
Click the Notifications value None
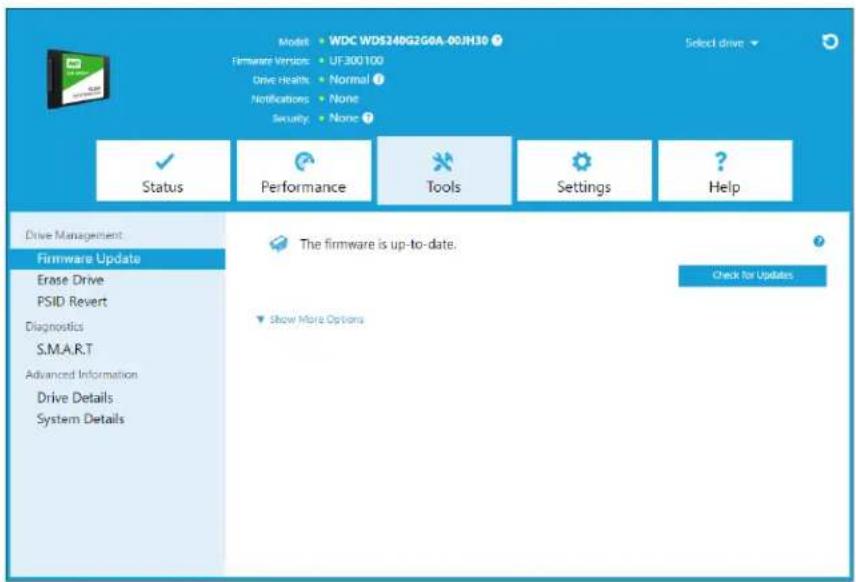tap(343, 99)
